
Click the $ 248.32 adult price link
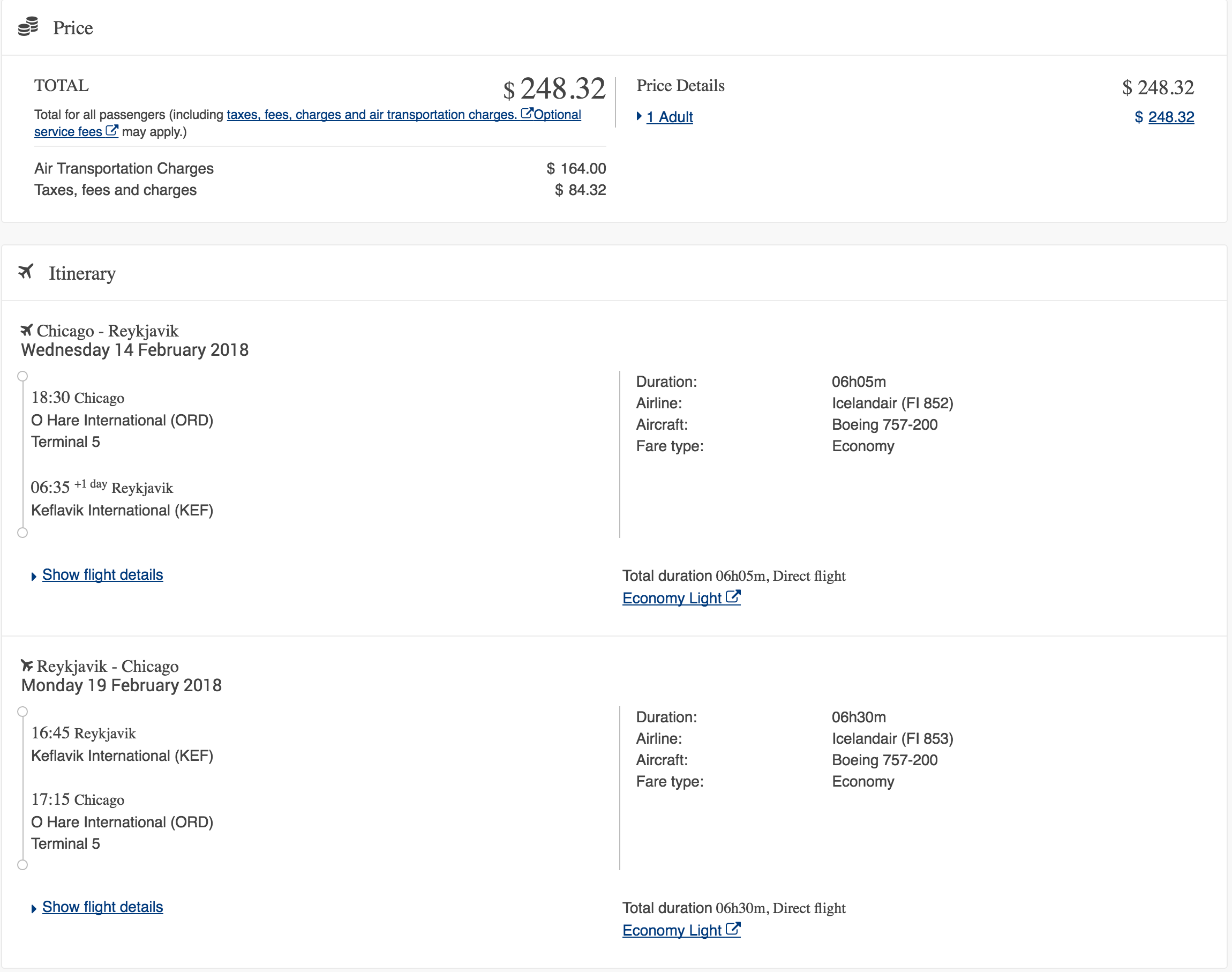pyautogui.click(x=1170, y=117)
